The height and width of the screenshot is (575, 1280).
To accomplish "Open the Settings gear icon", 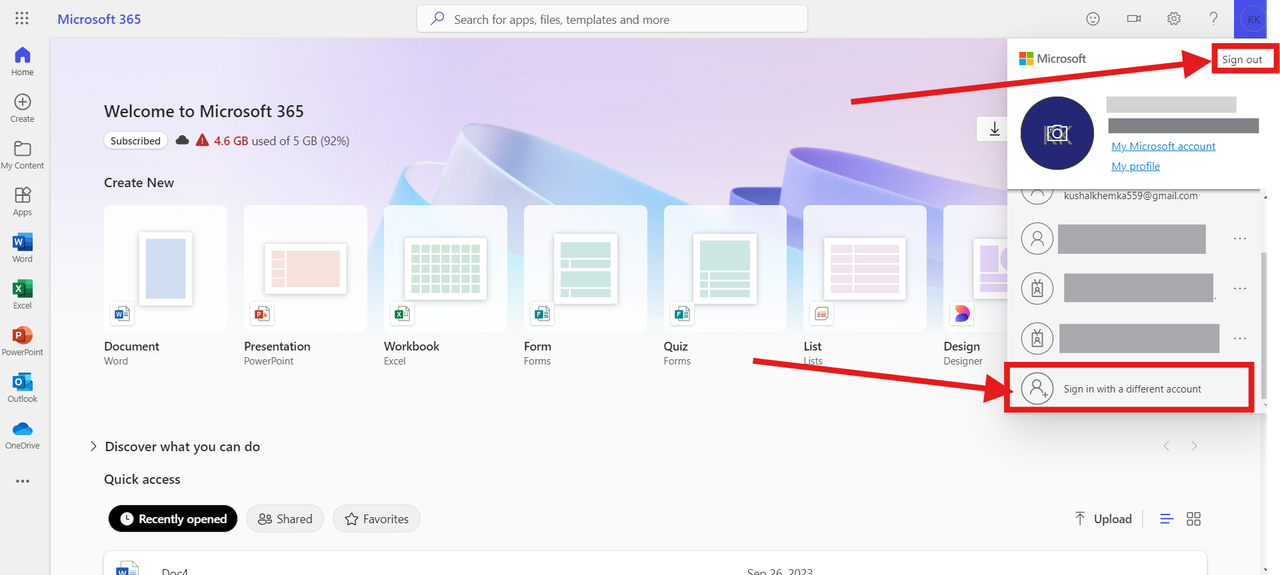I will click(1174, 19).
